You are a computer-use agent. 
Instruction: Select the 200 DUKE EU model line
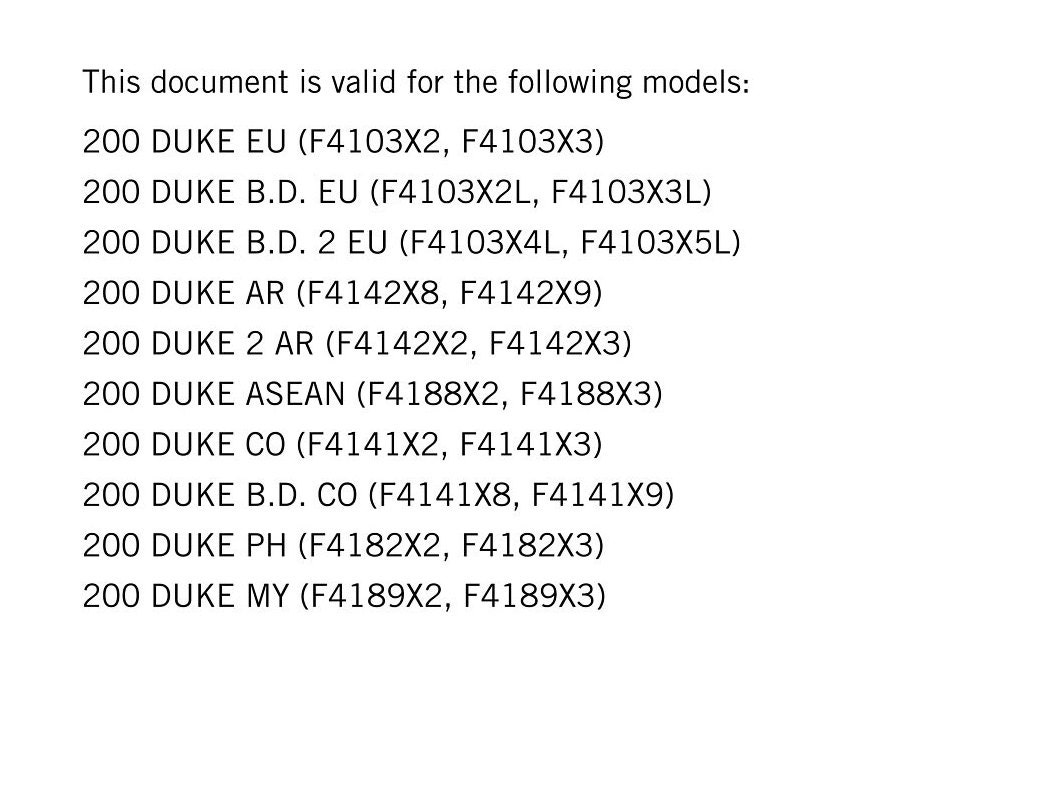(343, 142)
